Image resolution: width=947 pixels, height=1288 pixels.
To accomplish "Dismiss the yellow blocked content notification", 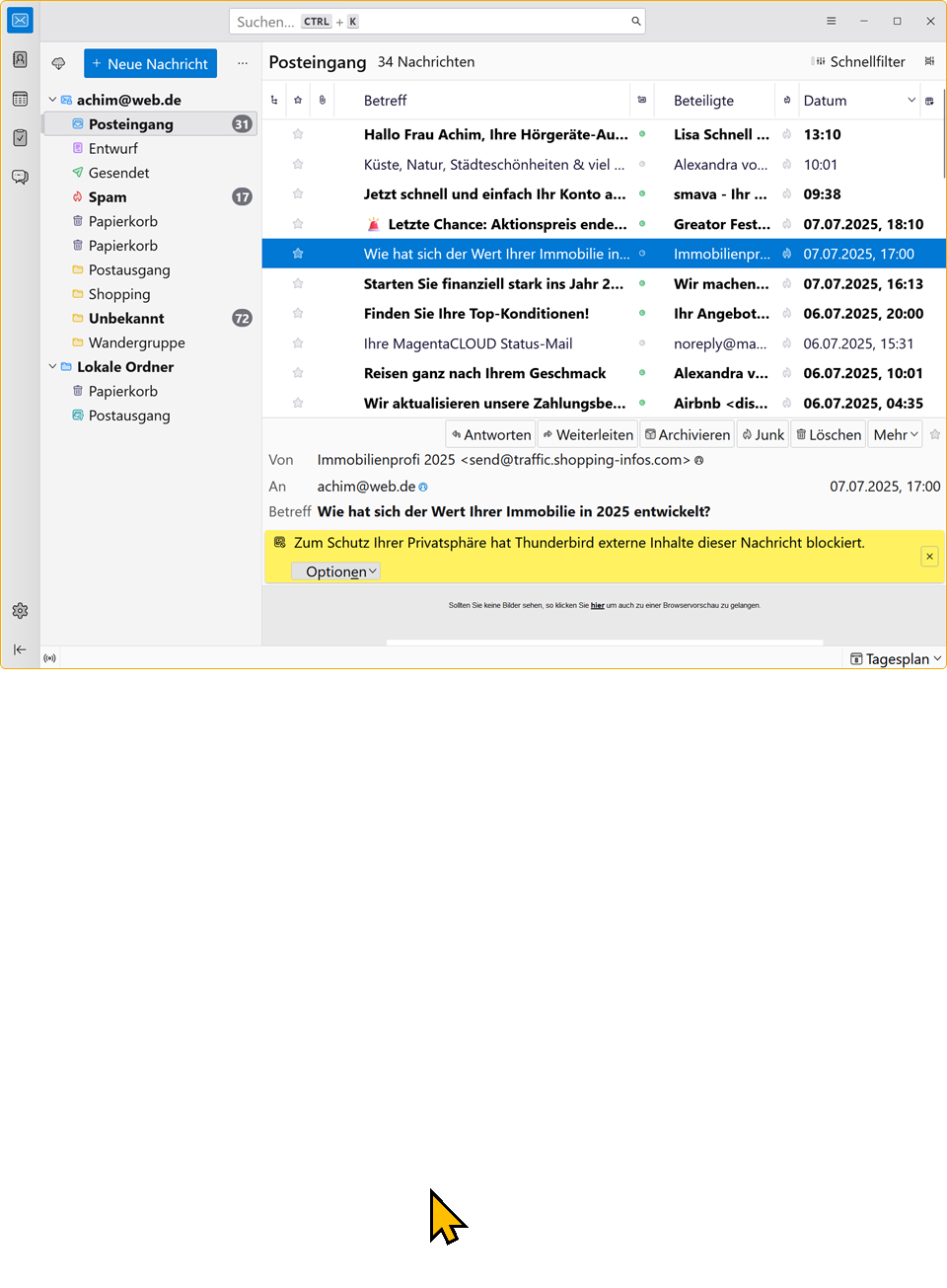I will (929, 557).
